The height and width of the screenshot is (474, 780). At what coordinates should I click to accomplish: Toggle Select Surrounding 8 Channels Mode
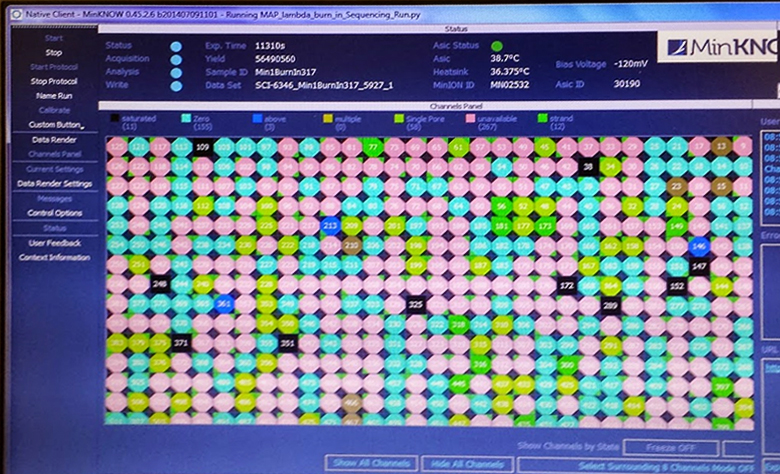648,465
